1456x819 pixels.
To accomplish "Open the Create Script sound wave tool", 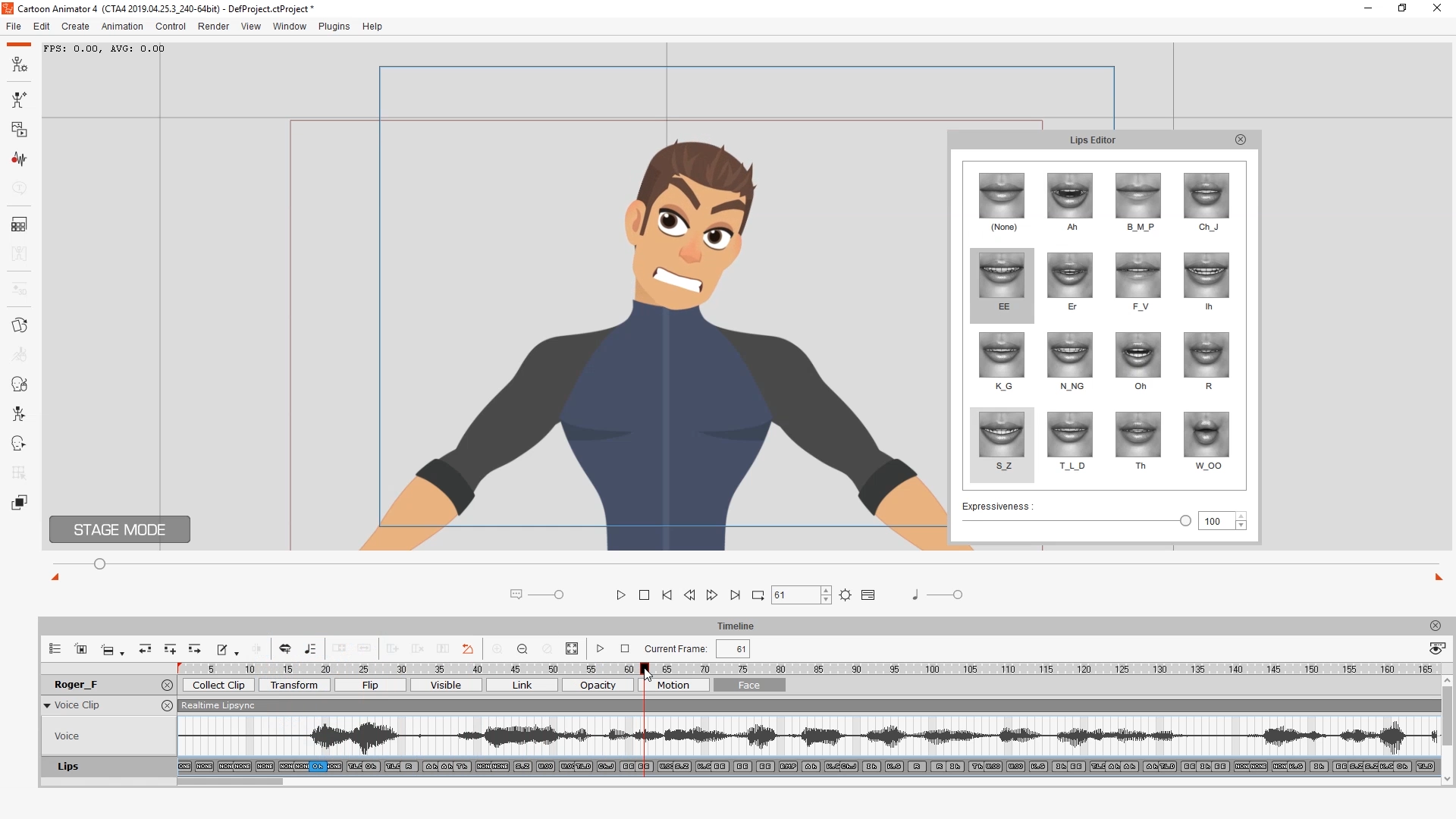I will [19, 159].
